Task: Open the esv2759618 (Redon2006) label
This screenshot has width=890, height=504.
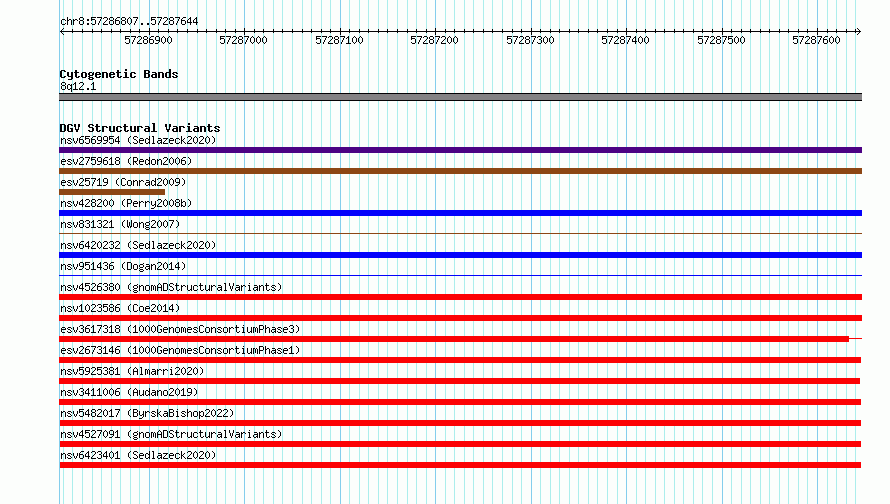Action: (x=126, y=161)
